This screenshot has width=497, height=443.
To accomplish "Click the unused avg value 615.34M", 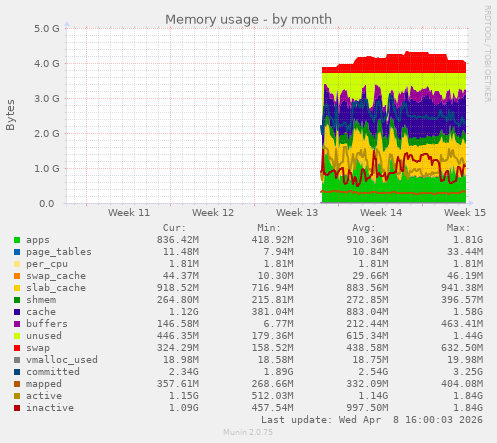I will point(367,336).
